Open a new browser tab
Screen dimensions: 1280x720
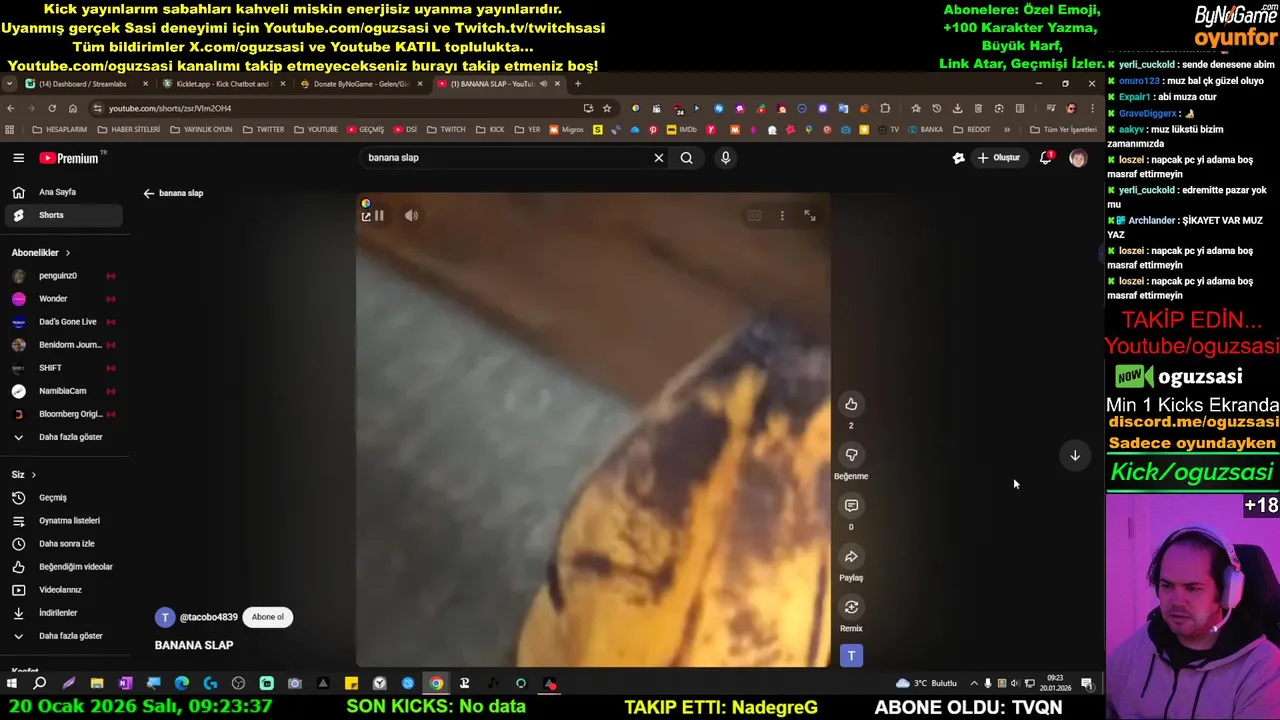[578, 84]
